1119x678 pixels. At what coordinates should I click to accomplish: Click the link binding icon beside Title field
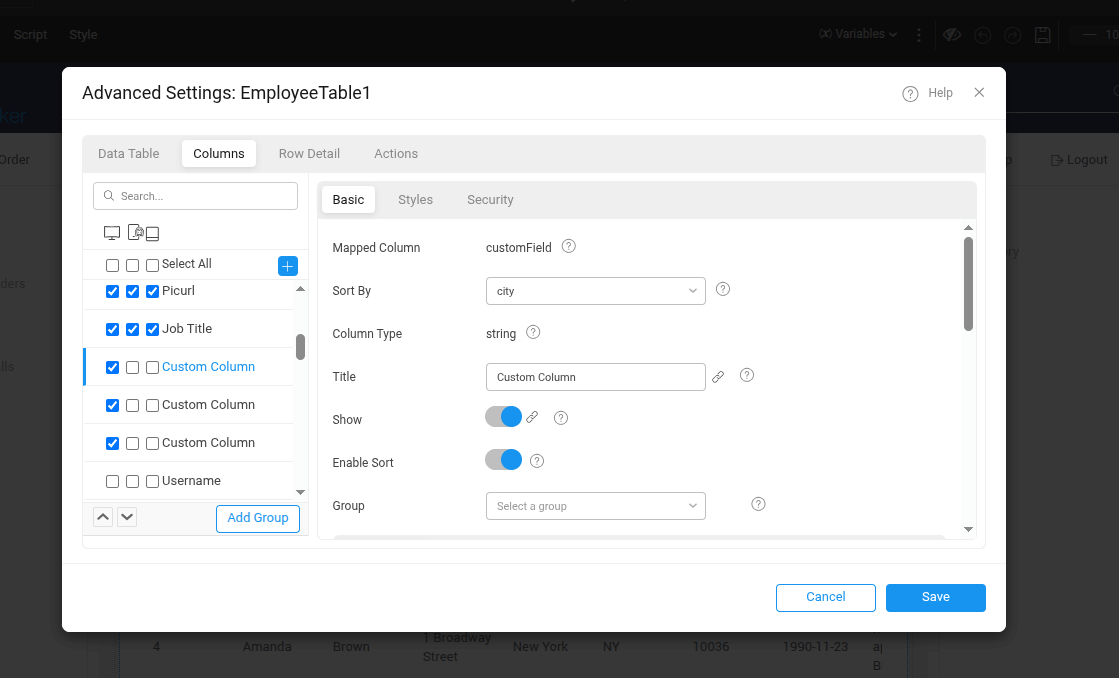click(717, 376)
